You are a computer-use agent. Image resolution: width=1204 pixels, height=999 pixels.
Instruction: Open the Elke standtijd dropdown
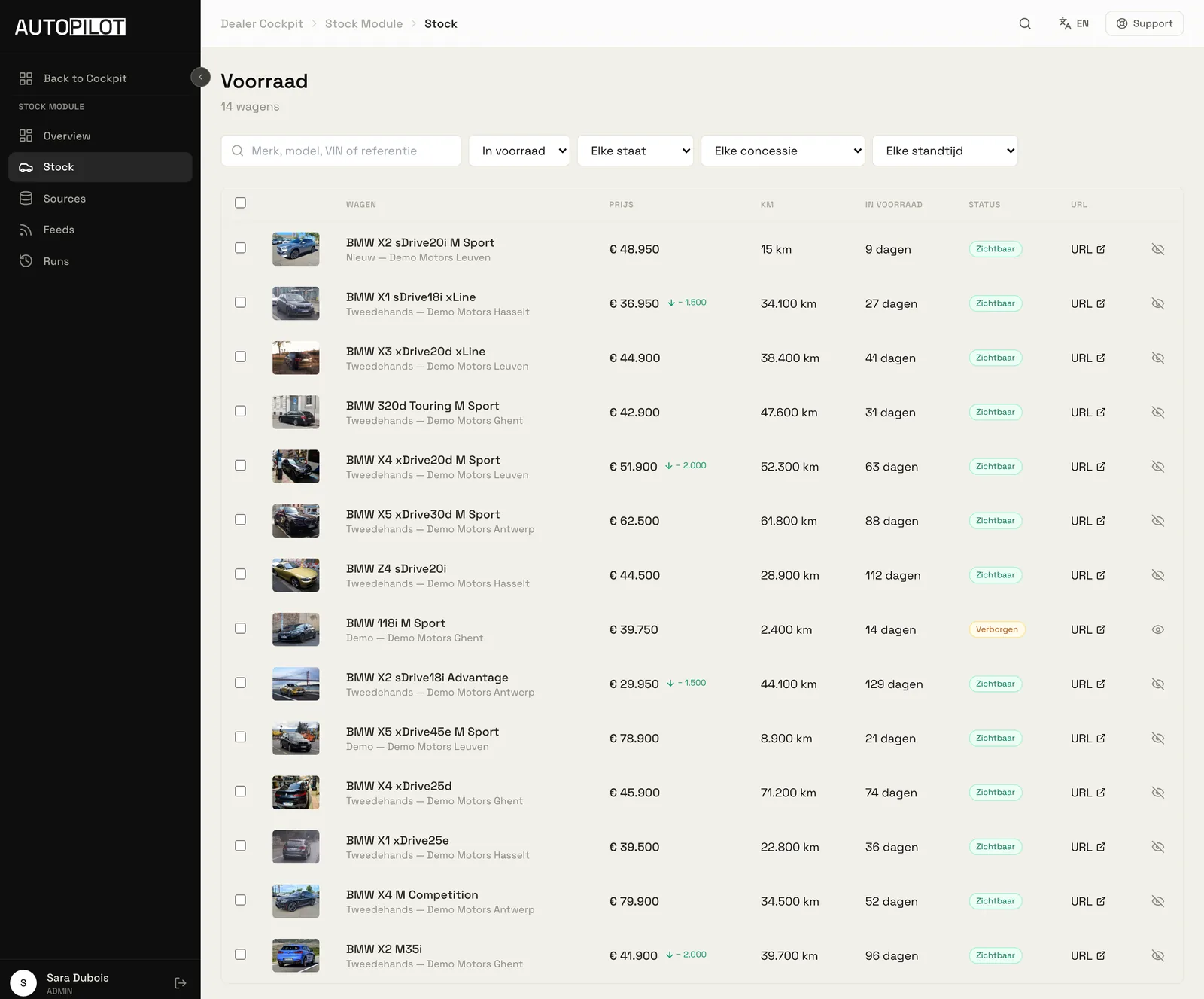945,151
